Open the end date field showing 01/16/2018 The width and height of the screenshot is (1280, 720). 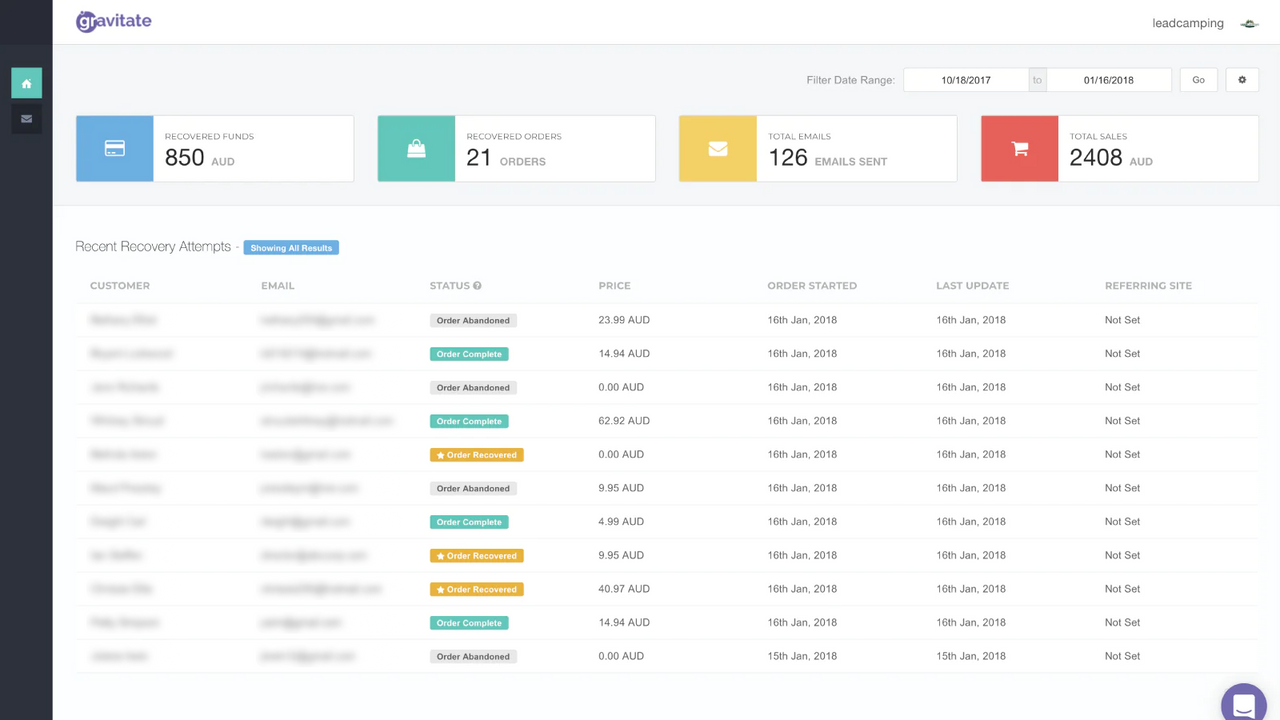(1108, 79)
